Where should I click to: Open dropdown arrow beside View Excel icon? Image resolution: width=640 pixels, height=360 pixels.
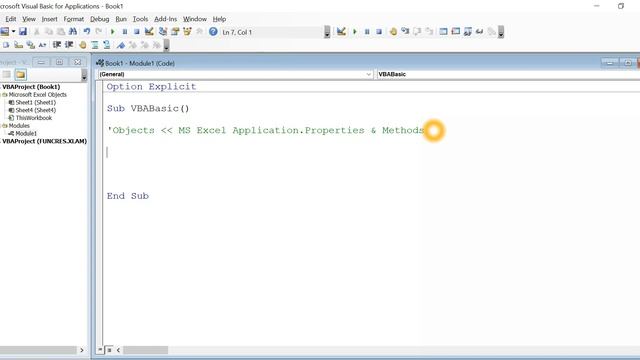[x=13, y=31]
